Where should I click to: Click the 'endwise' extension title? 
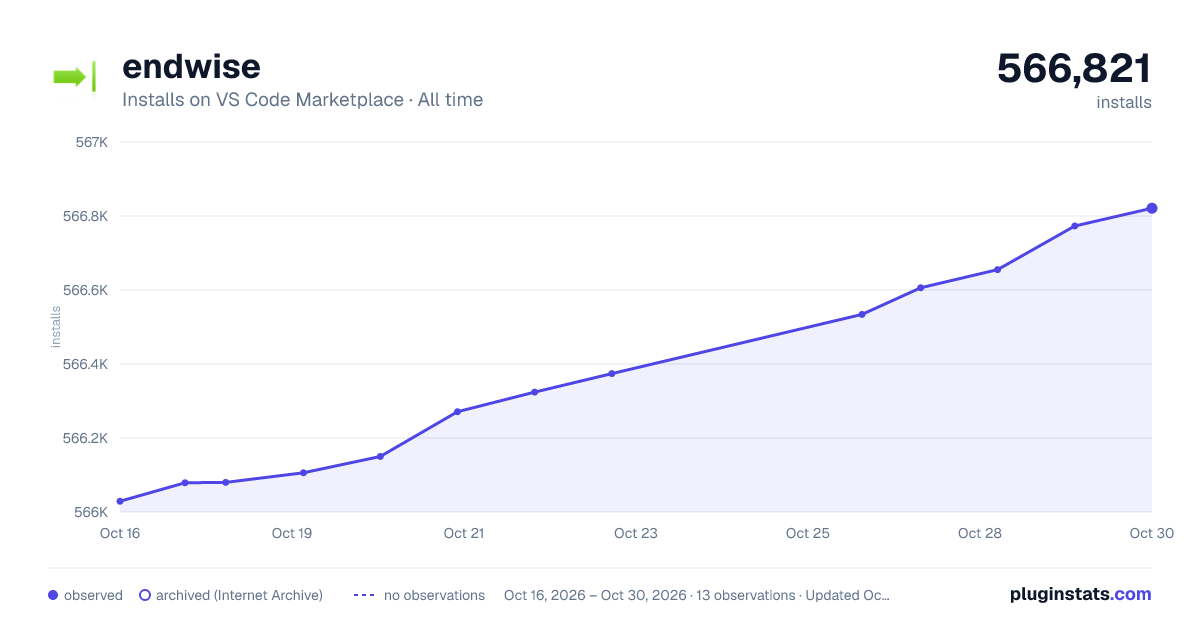191,66
